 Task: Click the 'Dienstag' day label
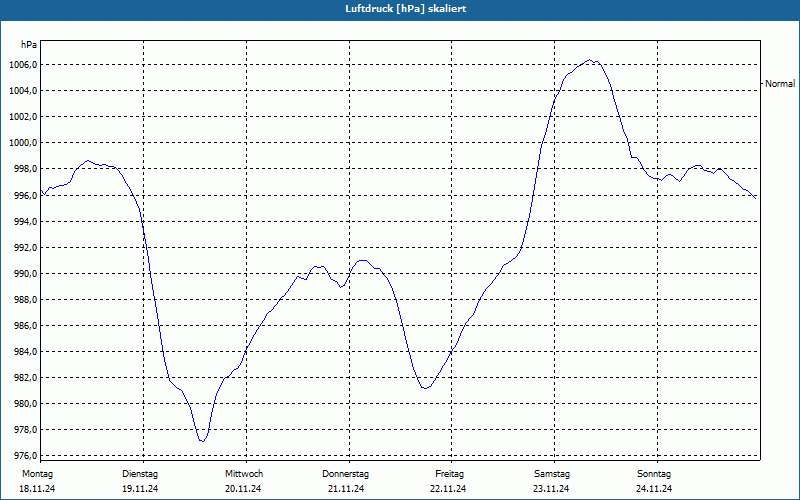point(140,474)
